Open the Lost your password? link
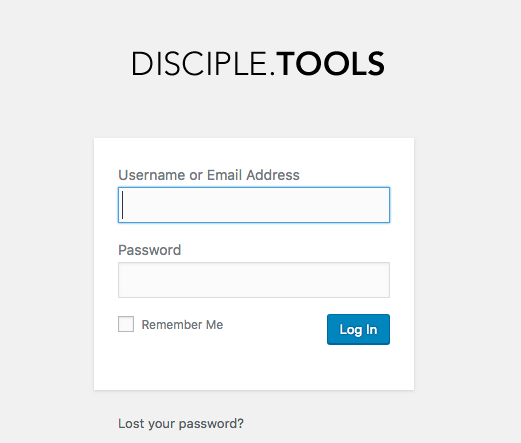521x443 pixels. pyautogui.click(x=181, y=424)
